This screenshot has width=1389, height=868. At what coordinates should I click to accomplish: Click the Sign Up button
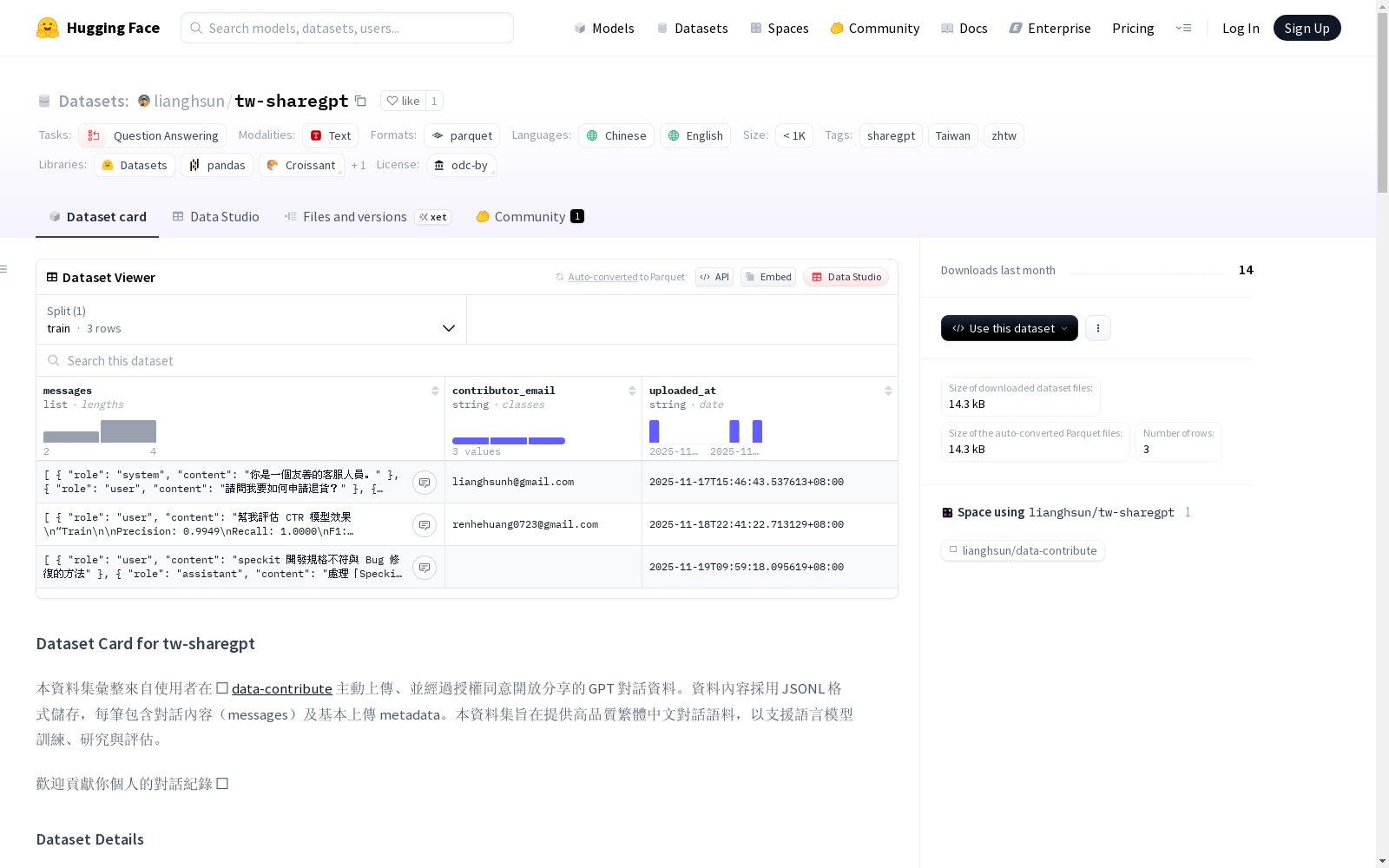click(x=1307, y=28)
